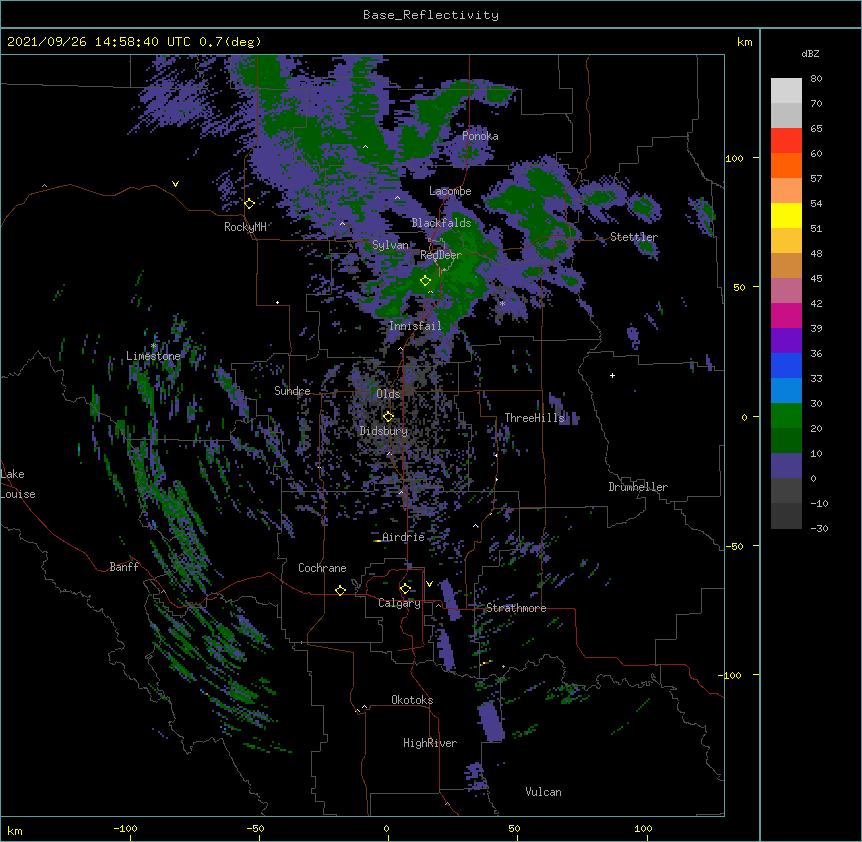Screen dimensions: 862x842
Task: Click the yellow V marker northwest of RockyMH
Action: [175, 184]
